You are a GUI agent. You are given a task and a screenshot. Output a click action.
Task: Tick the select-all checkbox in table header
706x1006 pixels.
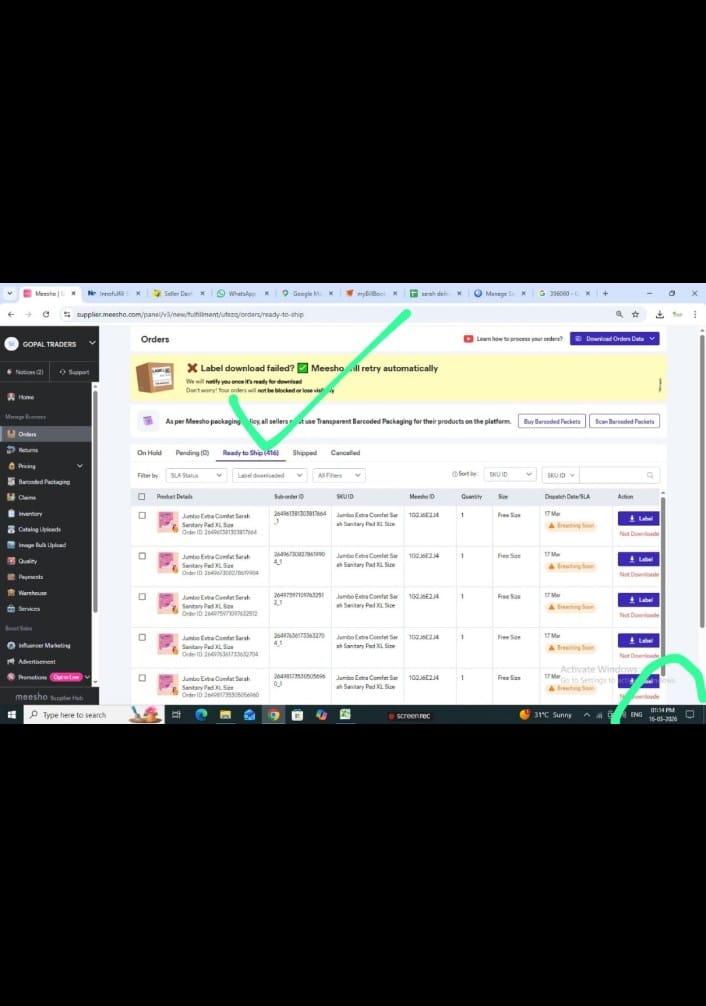pyautogui.click(x=142, y=496)
